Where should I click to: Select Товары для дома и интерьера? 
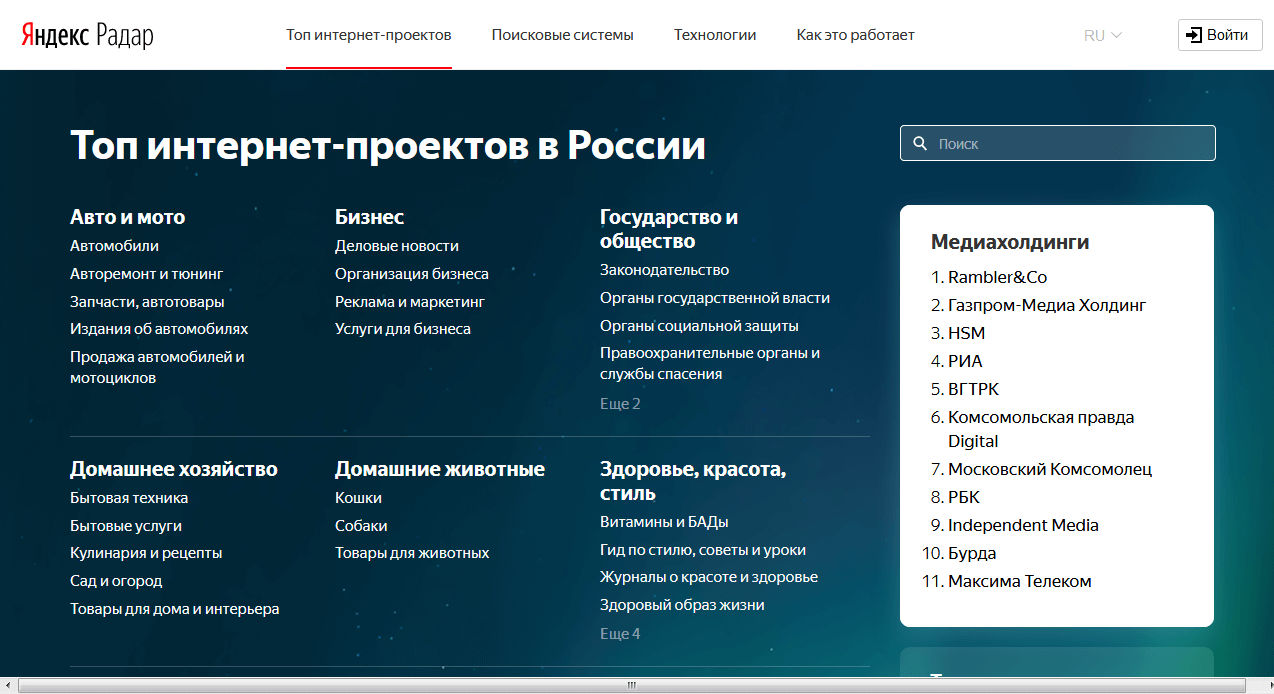(x=175, y=609)
